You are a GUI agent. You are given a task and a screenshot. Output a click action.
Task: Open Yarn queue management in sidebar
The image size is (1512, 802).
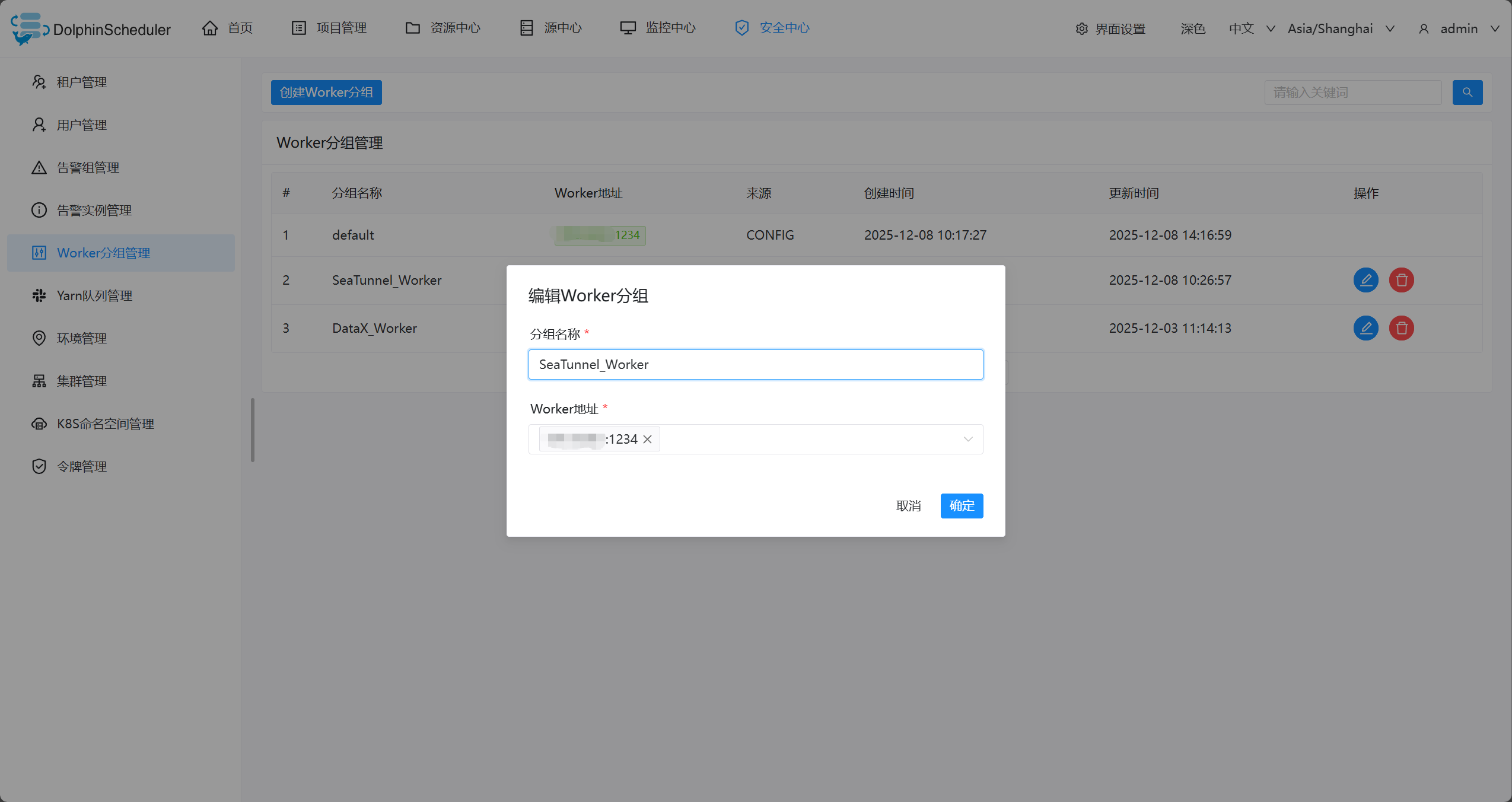coord(94,296)
